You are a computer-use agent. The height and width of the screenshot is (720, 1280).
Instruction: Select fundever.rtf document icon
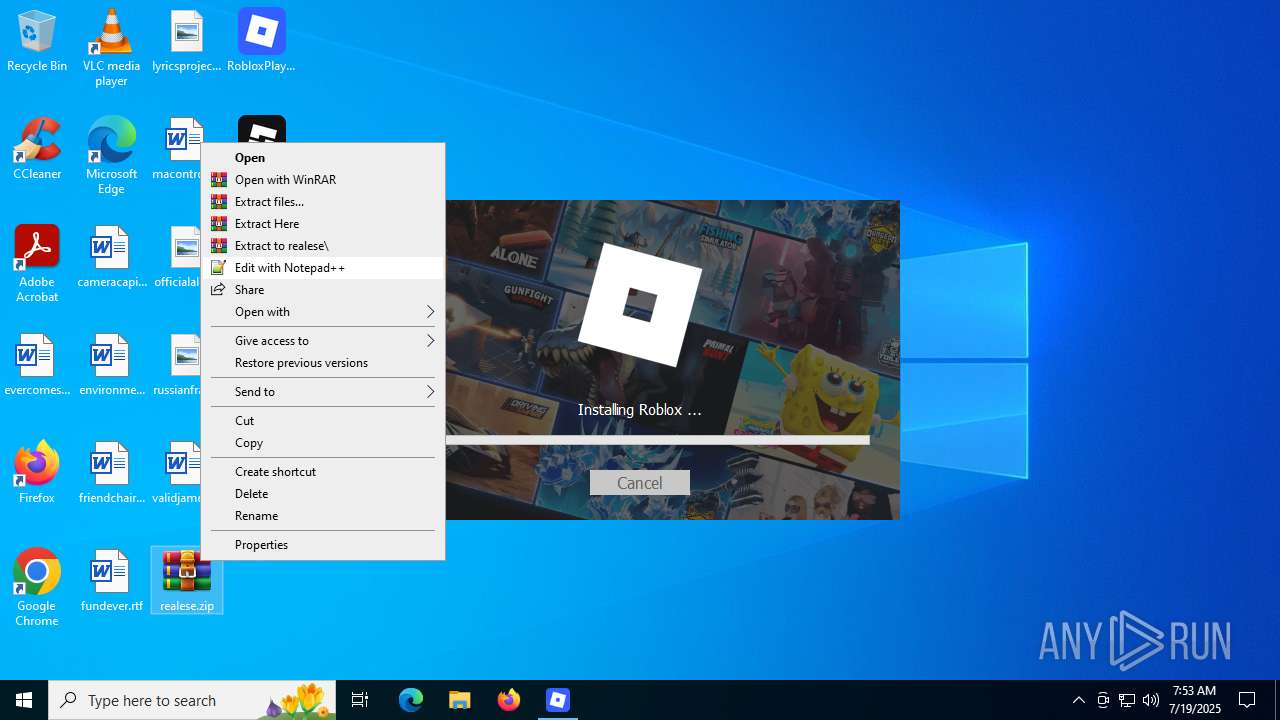click(111, 582)
